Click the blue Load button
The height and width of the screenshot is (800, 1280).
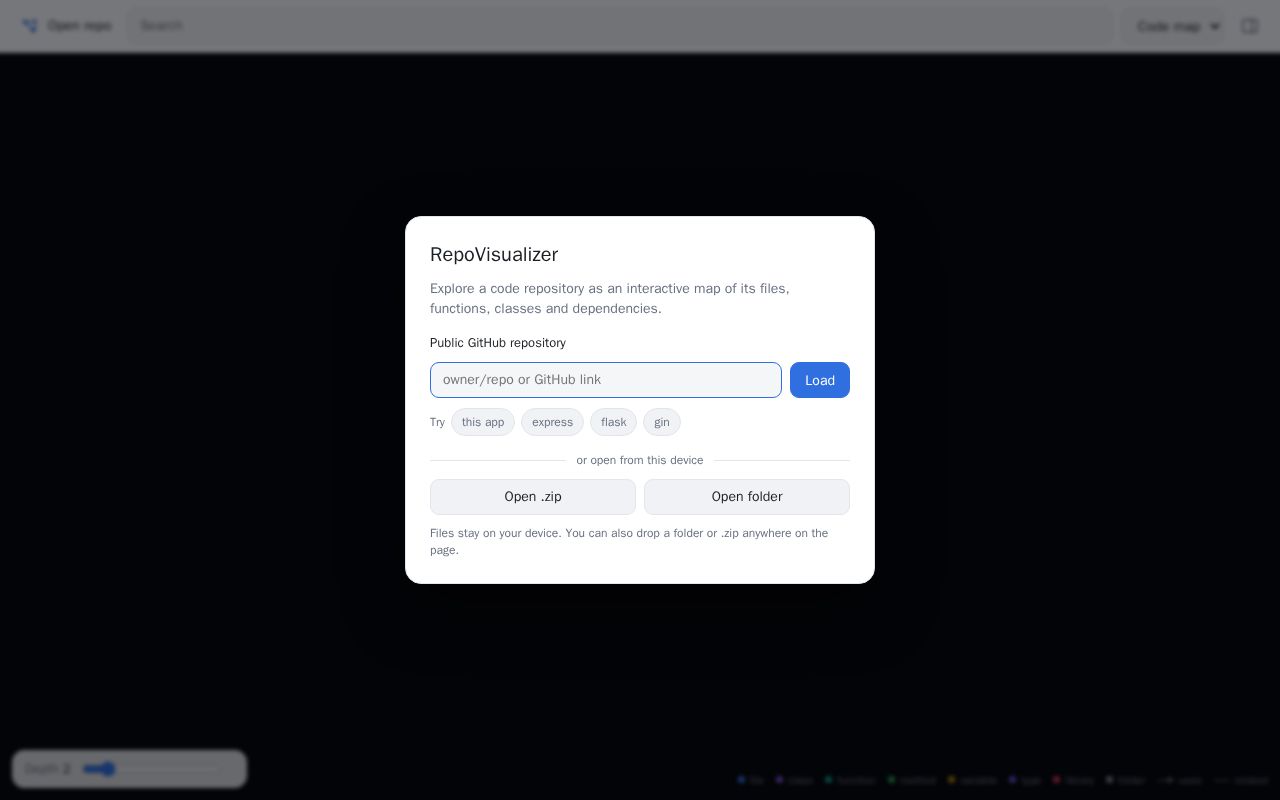click(820, 380)
